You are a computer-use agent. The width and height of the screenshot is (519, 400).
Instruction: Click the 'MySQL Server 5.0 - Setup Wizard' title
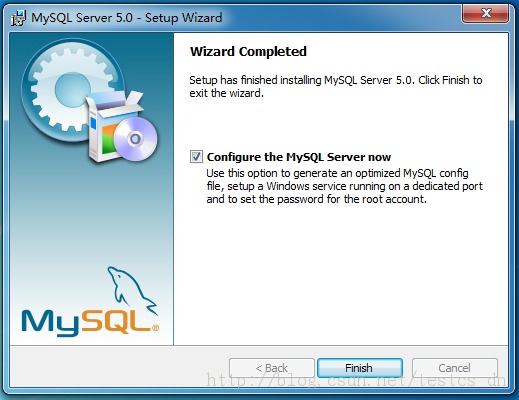click(x=127, y=18)
